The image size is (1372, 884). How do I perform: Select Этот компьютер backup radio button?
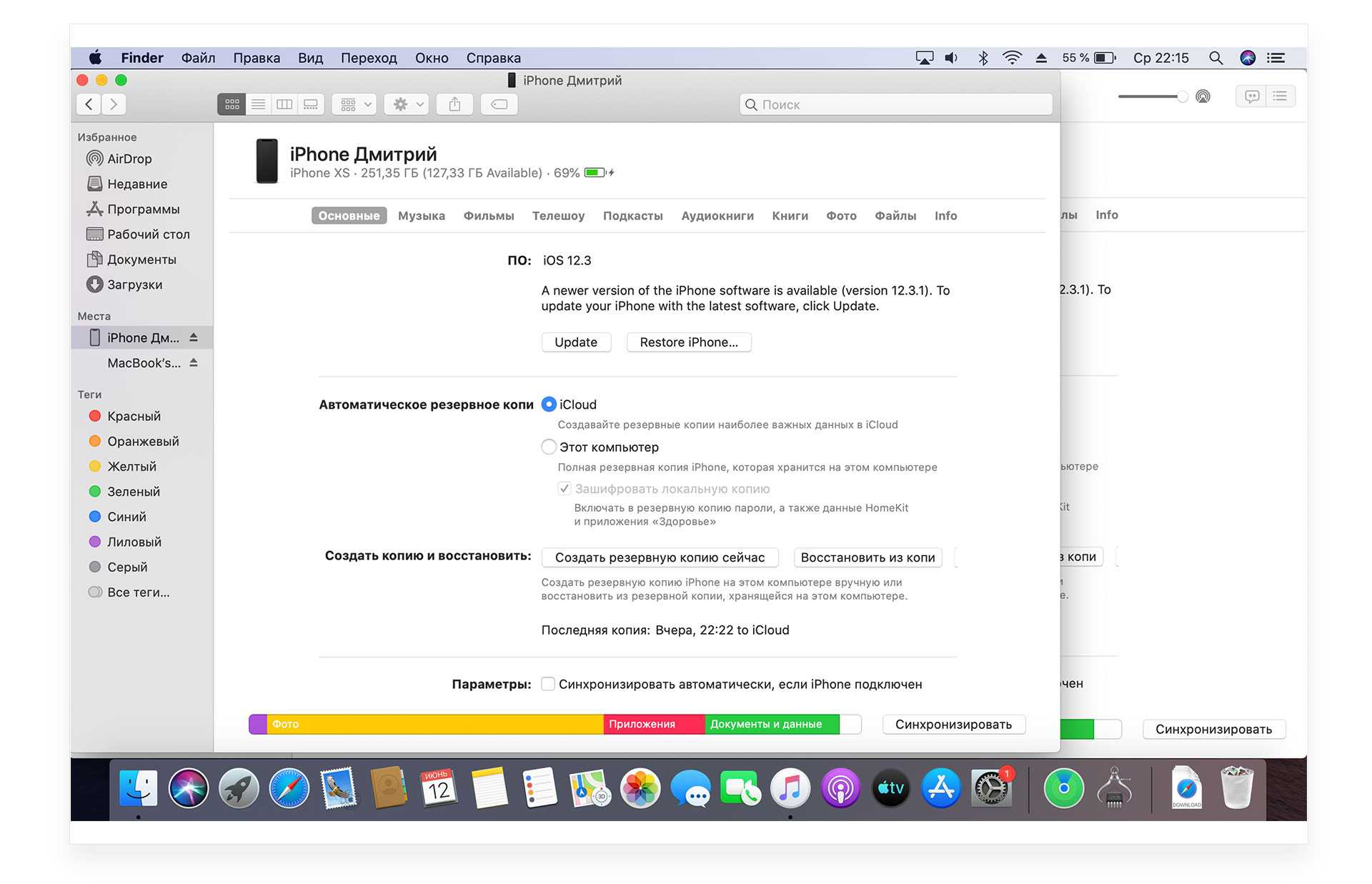[x=549, y=447]
